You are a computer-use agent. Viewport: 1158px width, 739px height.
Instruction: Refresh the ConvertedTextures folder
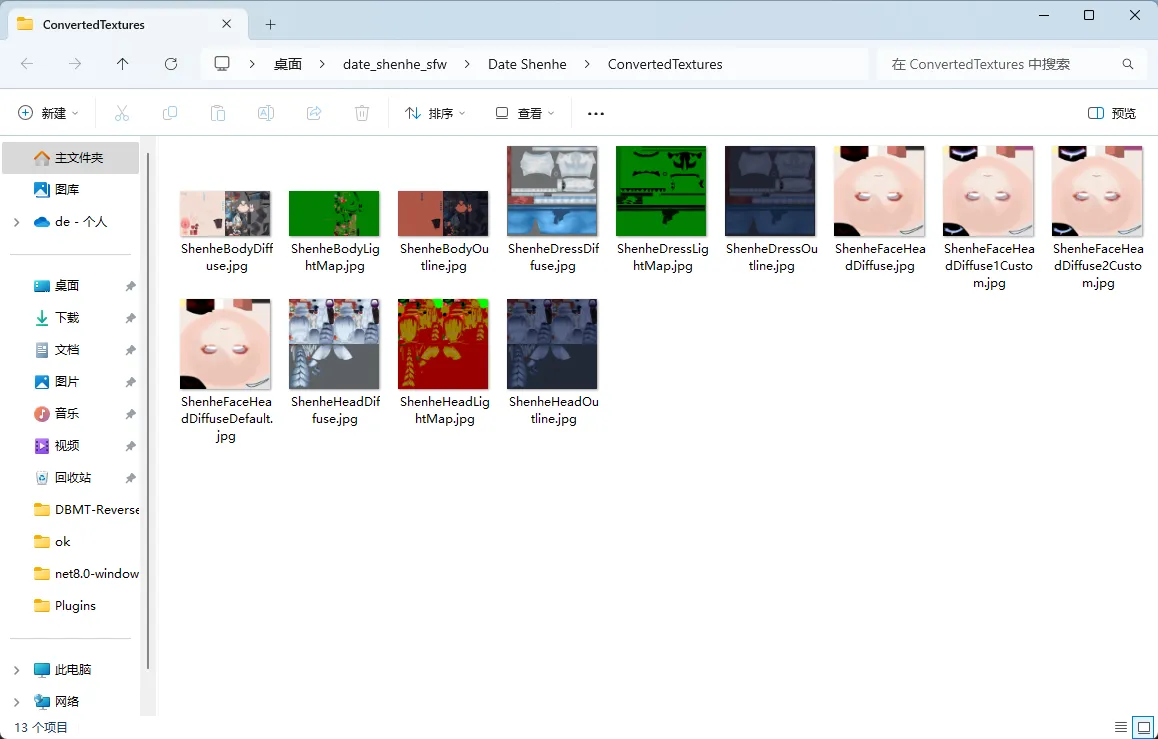(171, 64)
